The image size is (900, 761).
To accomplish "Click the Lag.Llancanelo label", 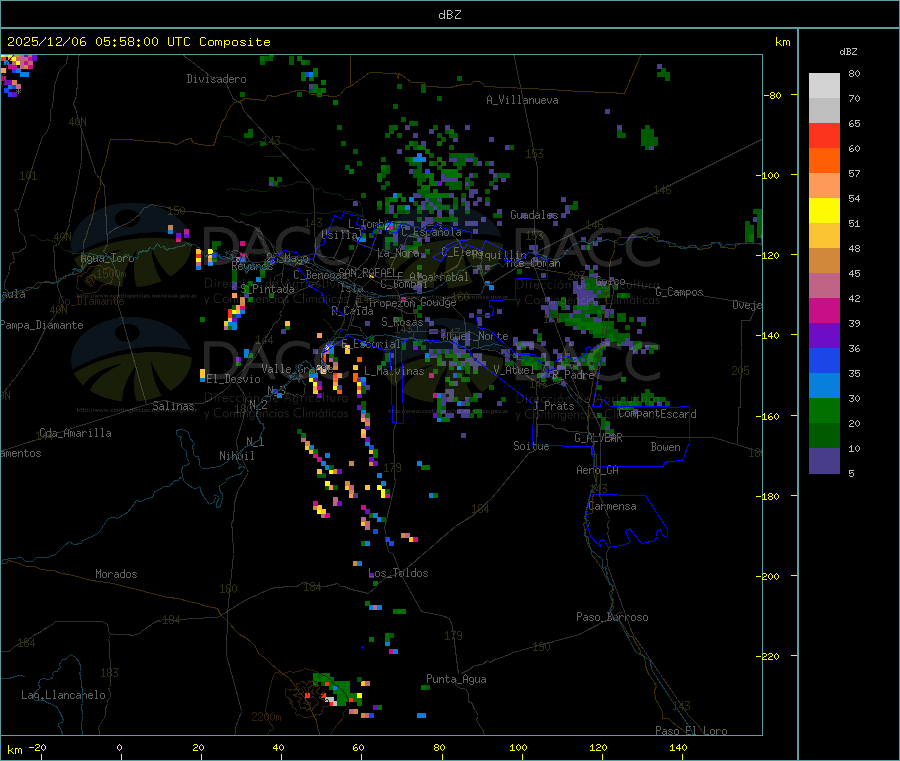I will point(63,696).
